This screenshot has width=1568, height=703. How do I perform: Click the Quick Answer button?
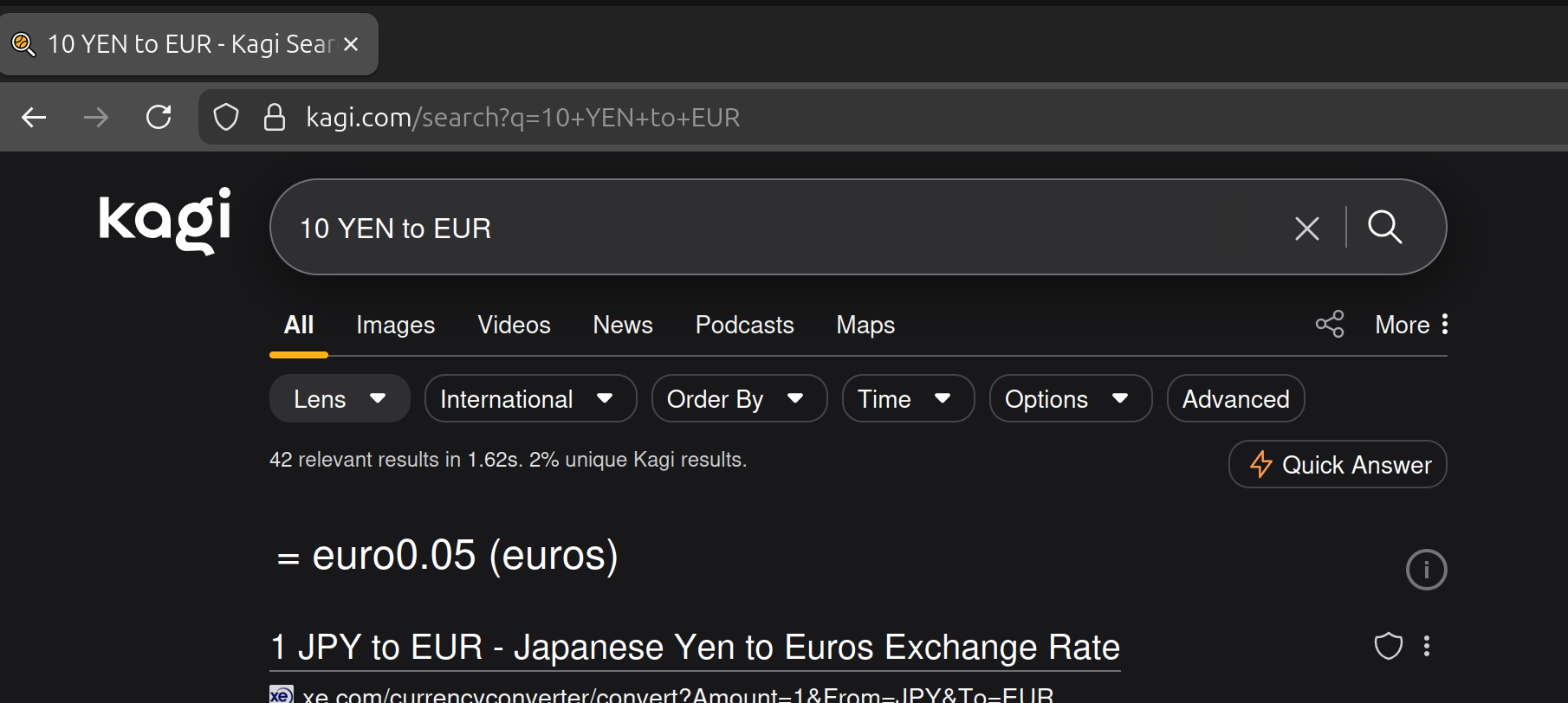[x=1338, y=465]
